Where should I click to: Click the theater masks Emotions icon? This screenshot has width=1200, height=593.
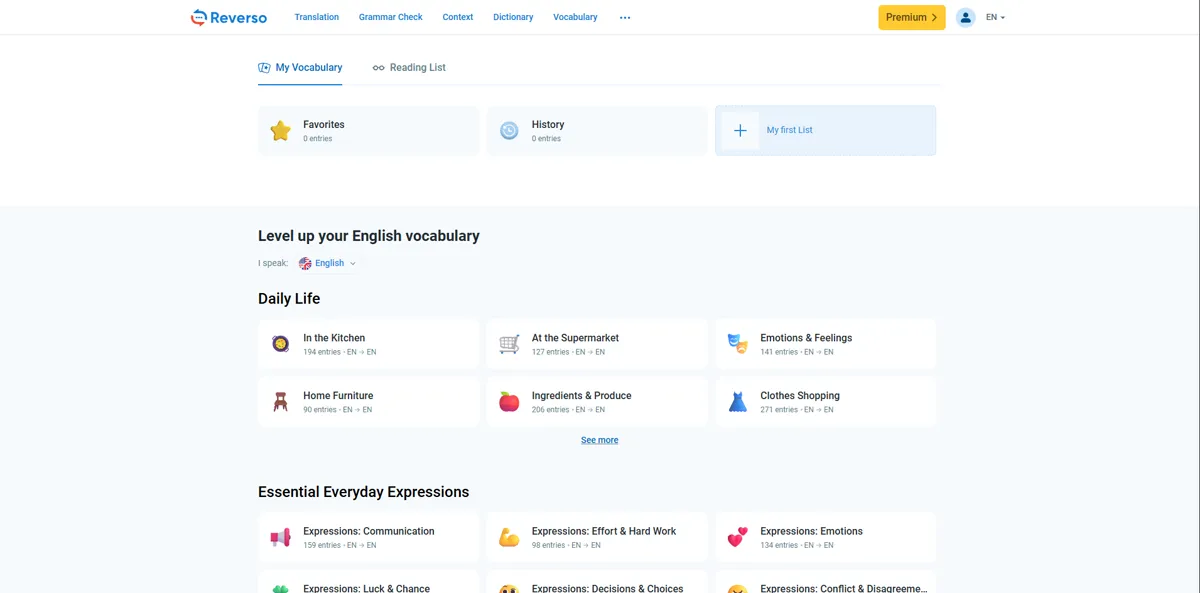(738, 344)
